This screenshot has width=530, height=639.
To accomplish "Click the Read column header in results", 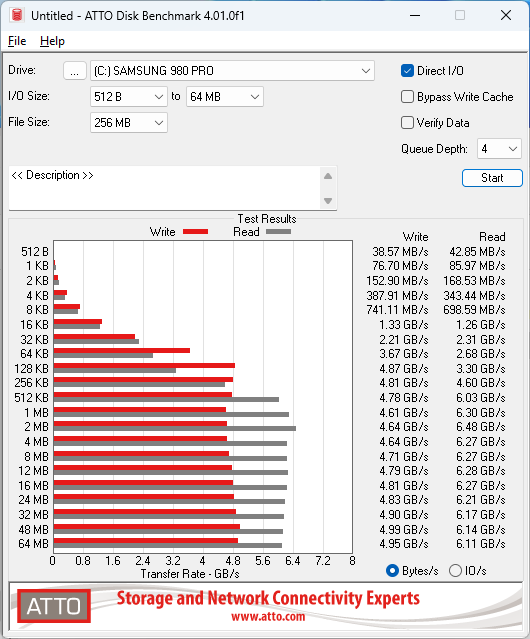I will pyautogui.click(x=492, y=237).
